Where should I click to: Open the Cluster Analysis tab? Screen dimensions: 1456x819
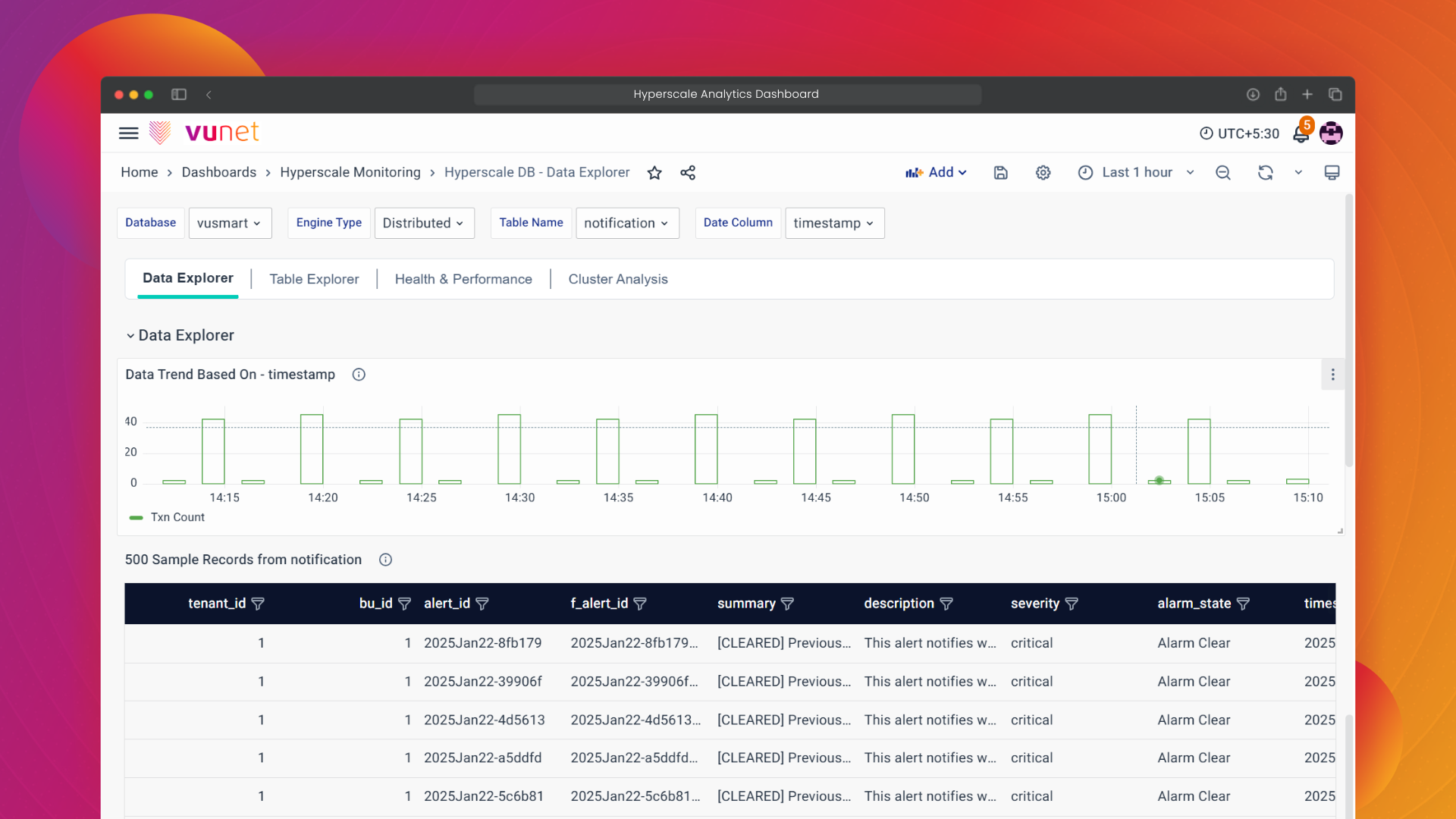pyautogui.click(x=617, y=279)
